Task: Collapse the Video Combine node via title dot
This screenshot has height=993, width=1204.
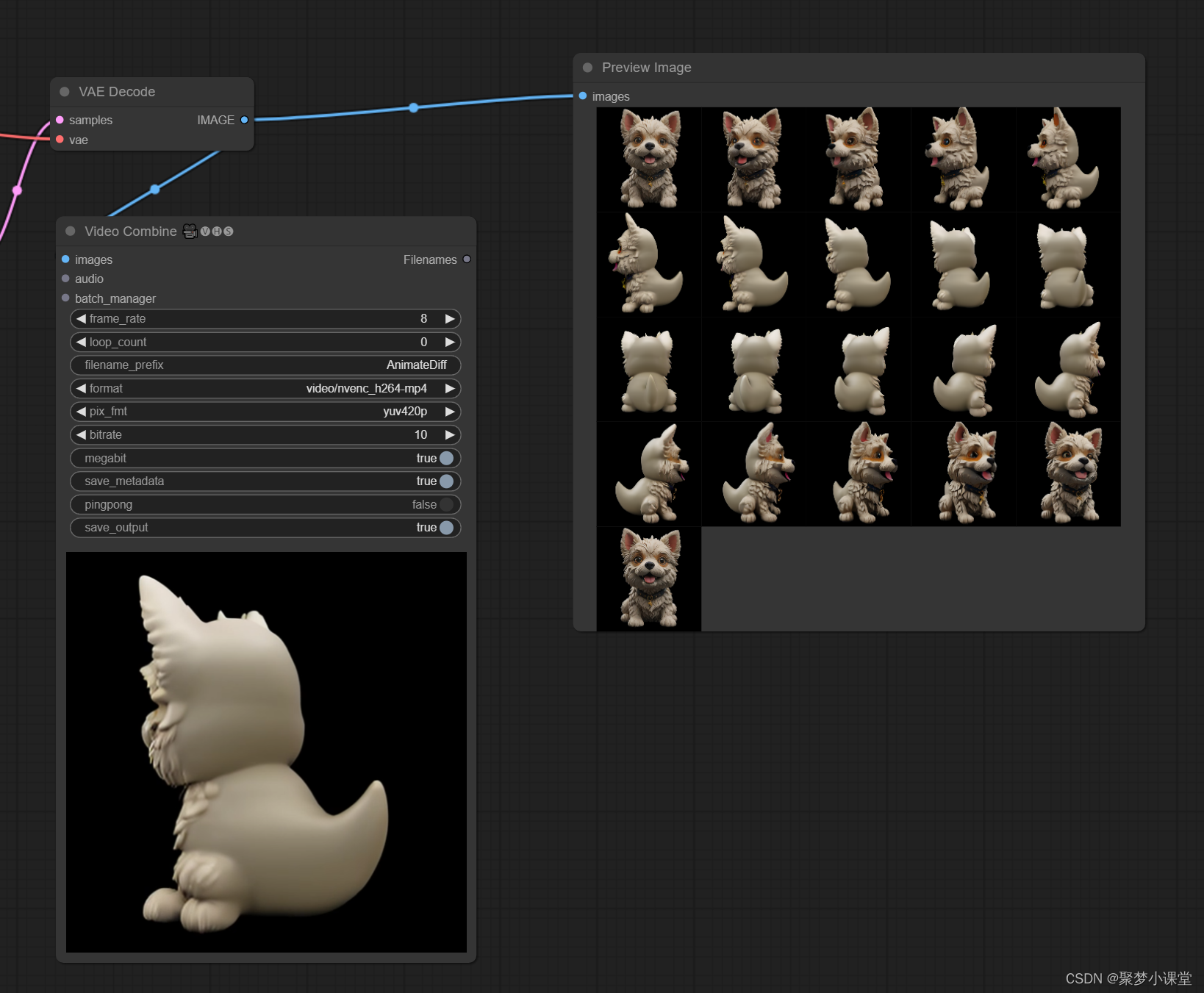Action: click(x=70, y=231)
